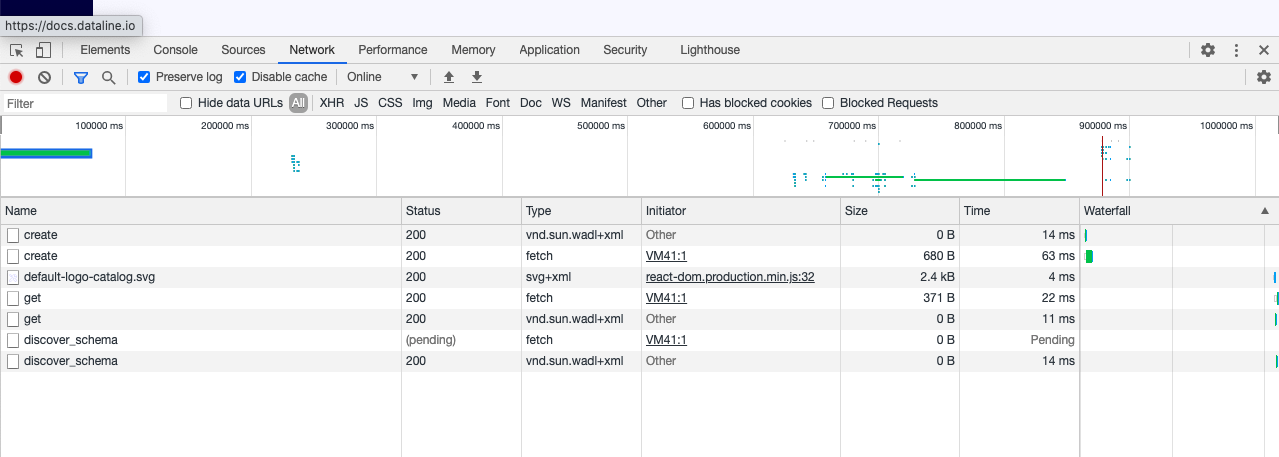Activate the inspect element picker icon
1279x457 pixels.
tap(16, 50)
